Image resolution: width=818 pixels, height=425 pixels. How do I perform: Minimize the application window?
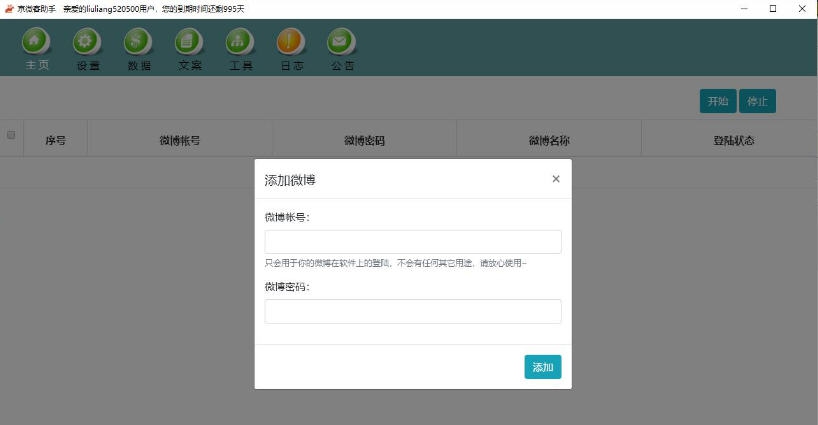coord(744,8)
